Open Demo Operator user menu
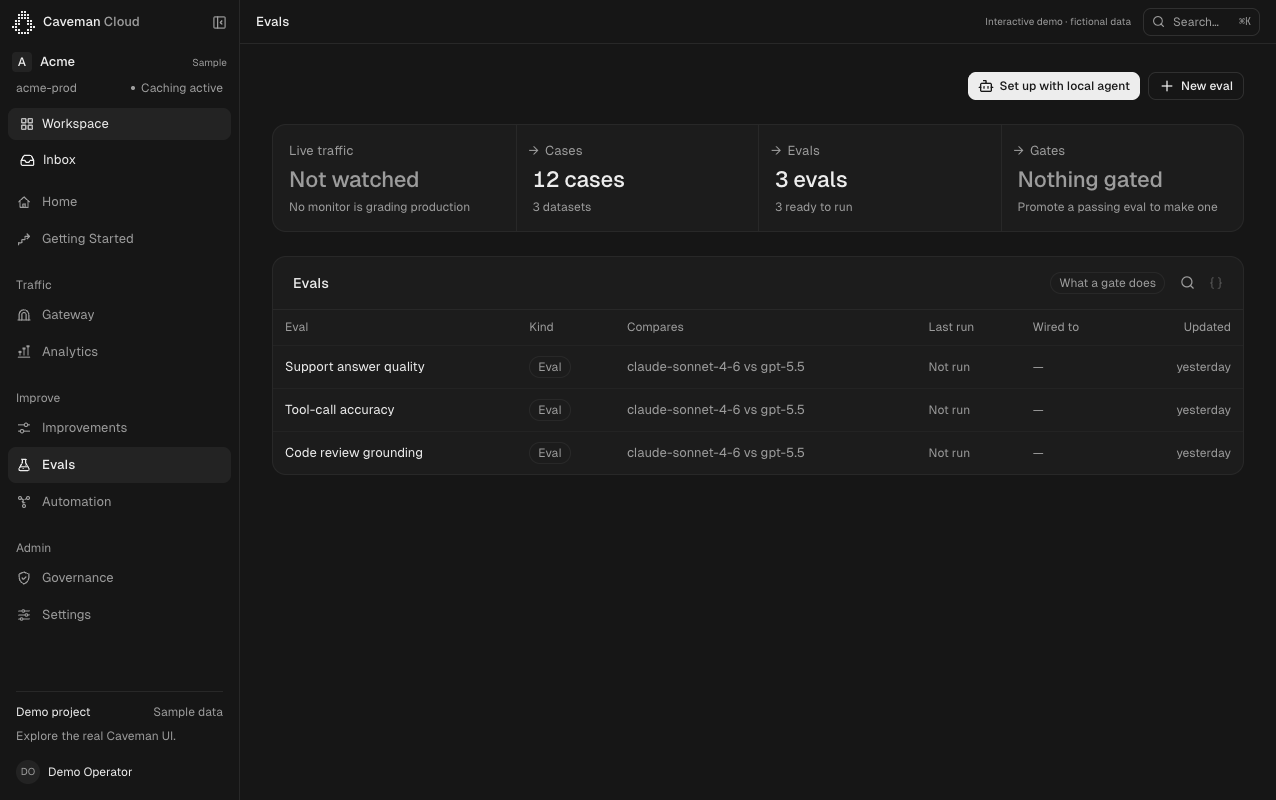The width and height of the screenshot is (1276, 800). coord(119,772)
